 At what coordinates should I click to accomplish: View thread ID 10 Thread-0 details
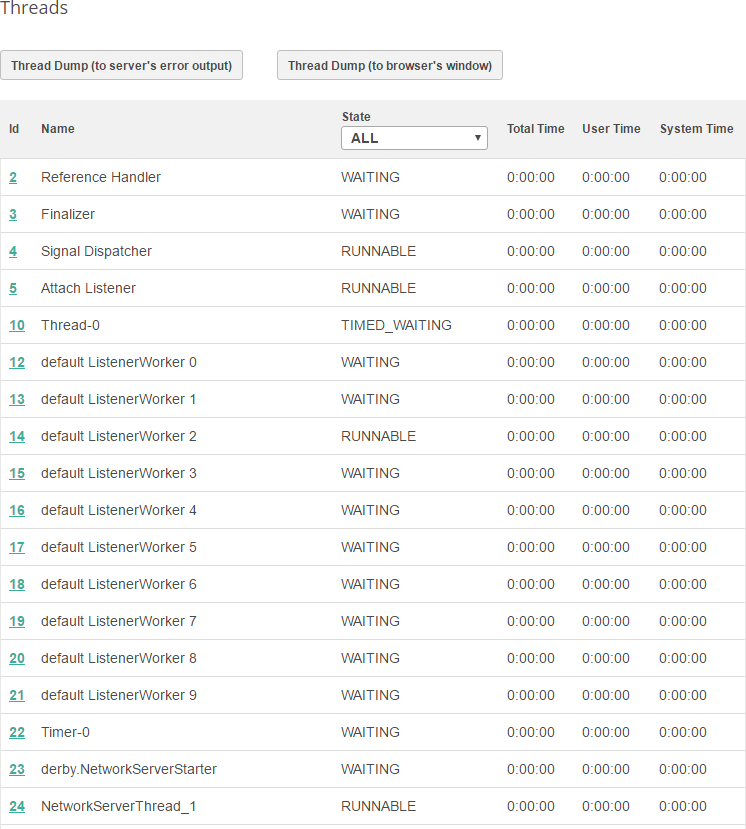coord(17,326)
